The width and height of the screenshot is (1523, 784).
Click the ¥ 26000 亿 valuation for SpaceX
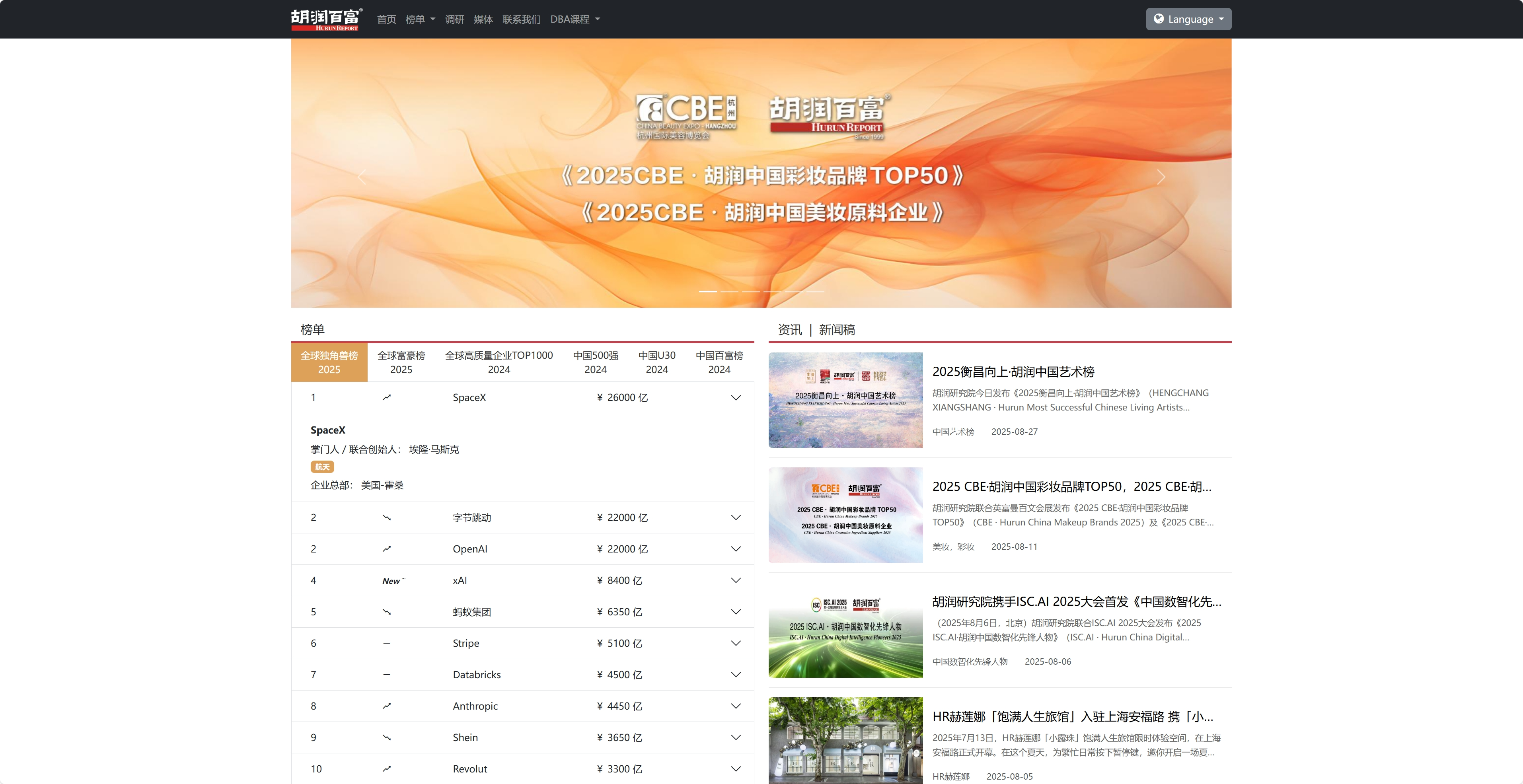click(x=623, y=397)
